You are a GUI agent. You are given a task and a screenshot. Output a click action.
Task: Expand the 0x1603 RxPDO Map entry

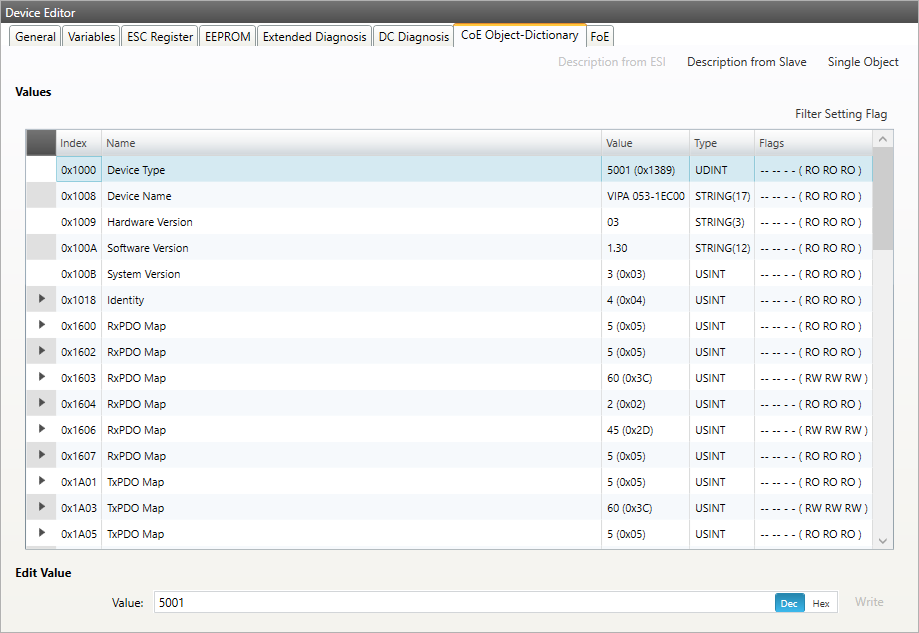pos(42,377)
